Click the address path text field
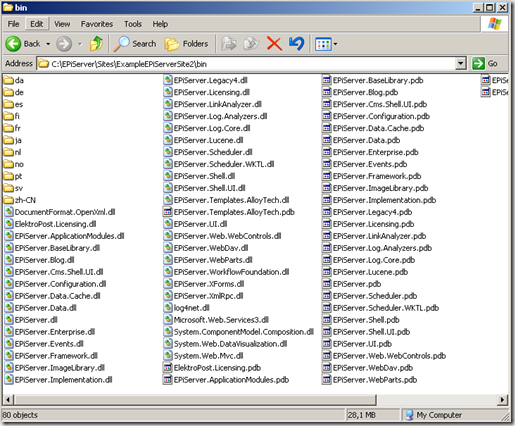 [247, 64]
